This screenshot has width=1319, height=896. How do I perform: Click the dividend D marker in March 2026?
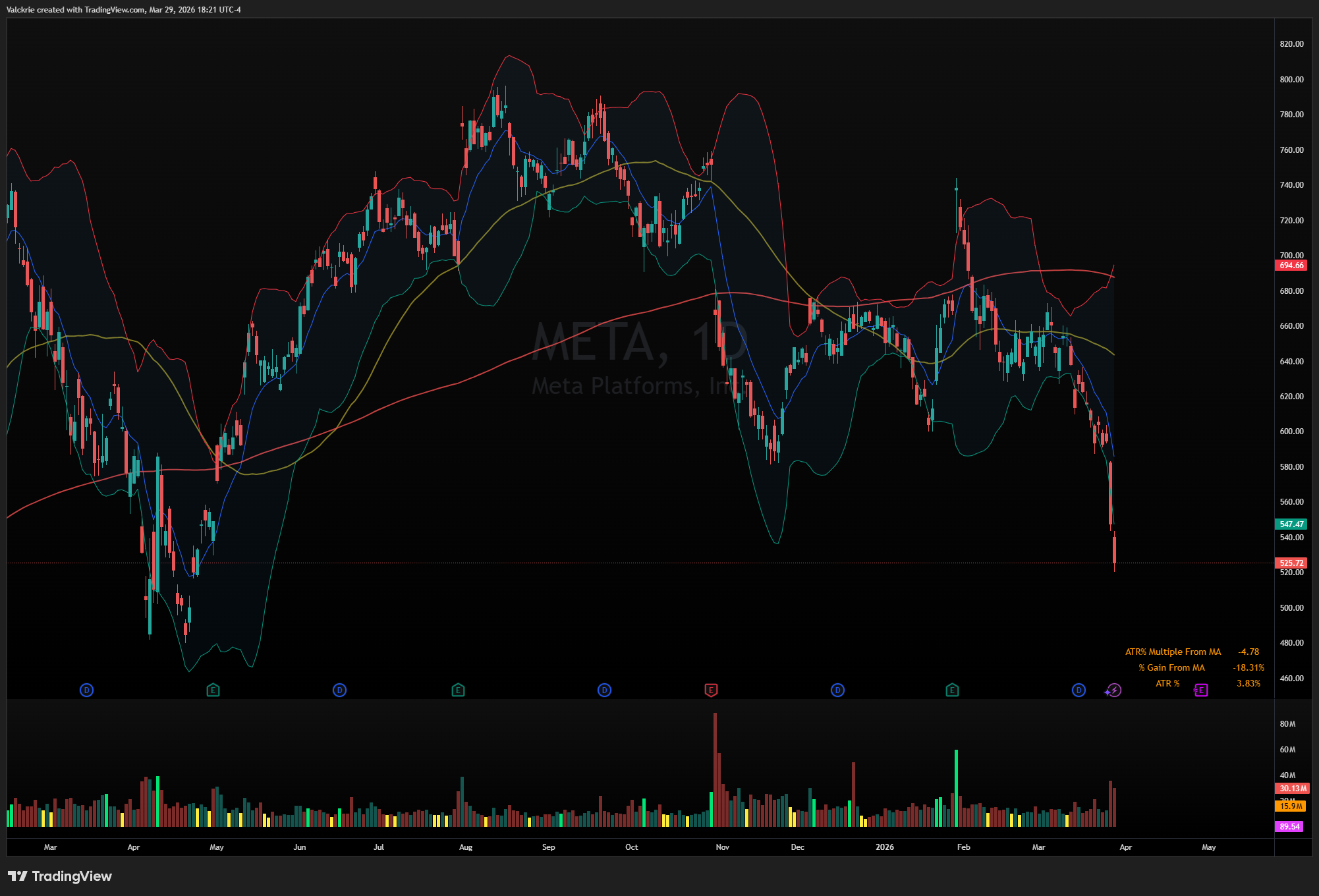pyautogui.click(x=1079, y=690)
